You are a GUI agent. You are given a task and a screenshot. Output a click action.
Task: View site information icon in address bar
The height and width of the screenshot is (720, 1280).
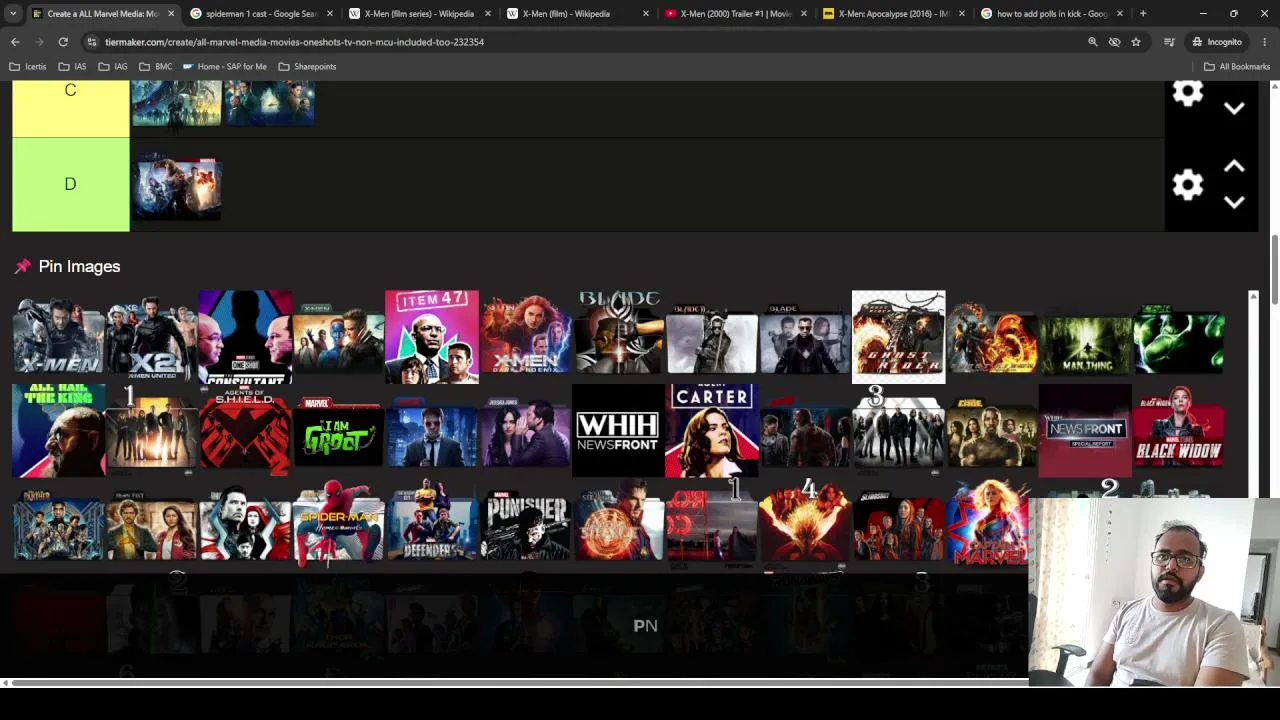point(92,42)
